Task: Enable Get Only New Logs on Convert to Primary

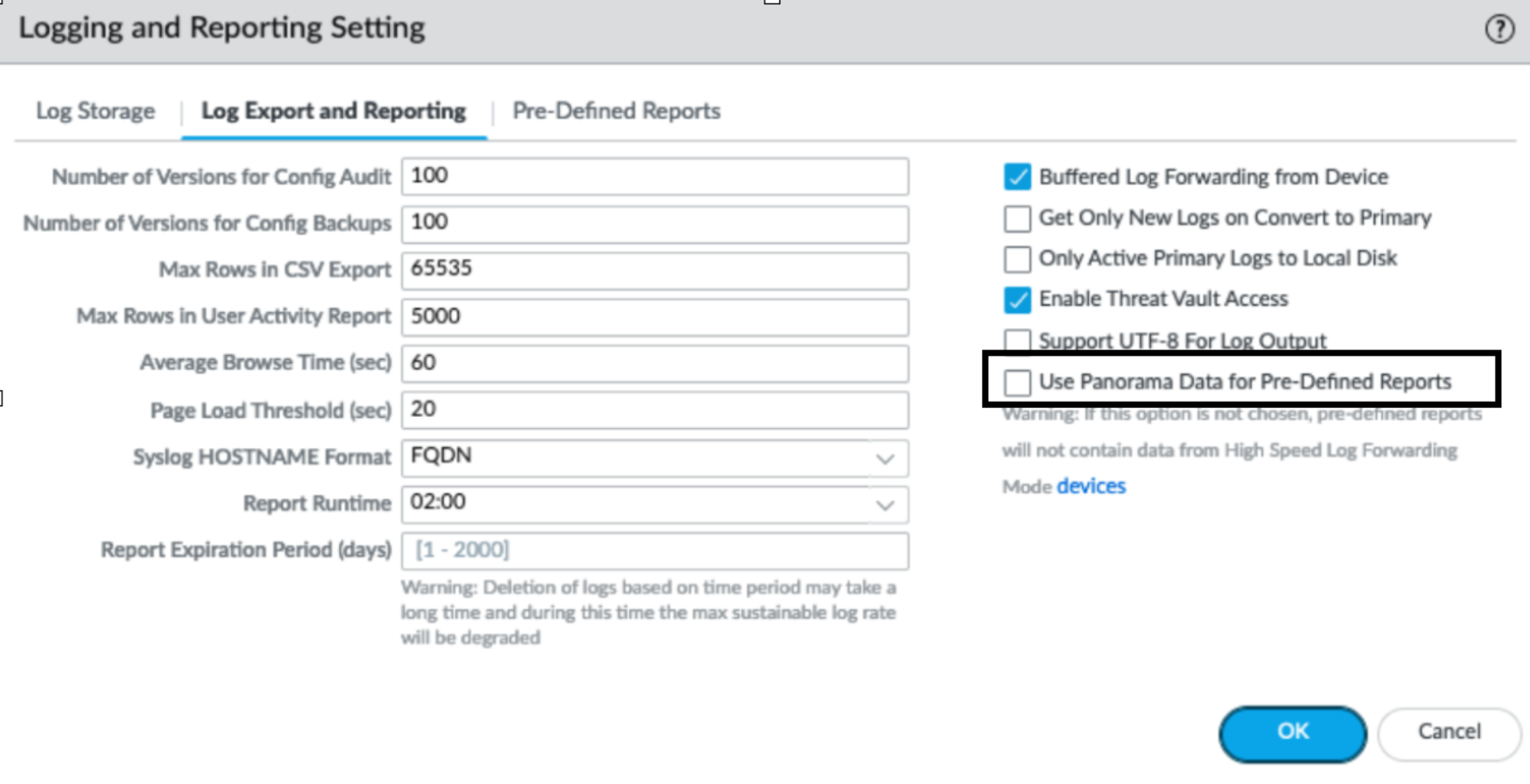Action: click(1017, 219)
